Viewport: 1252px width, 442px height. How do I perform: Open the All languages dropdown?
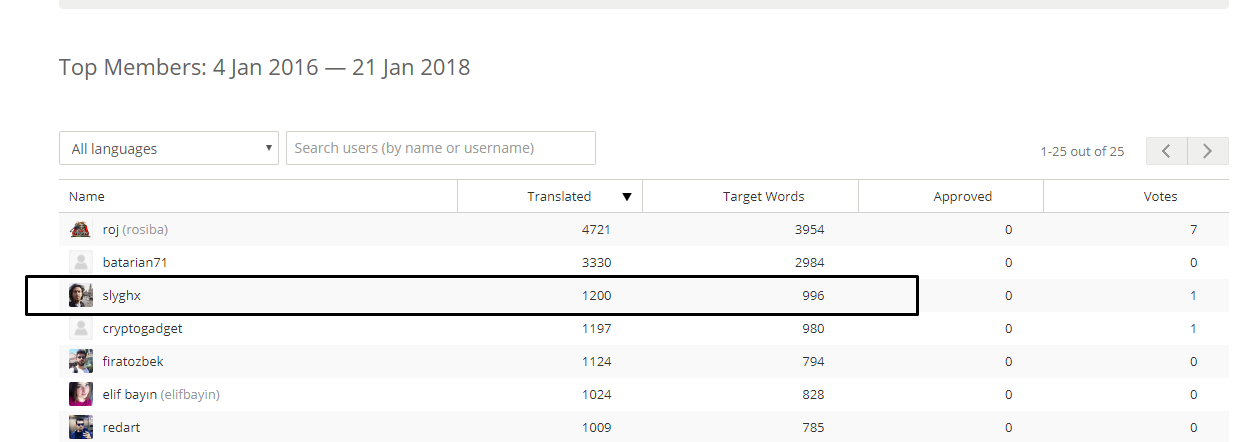tap(168, 149)
